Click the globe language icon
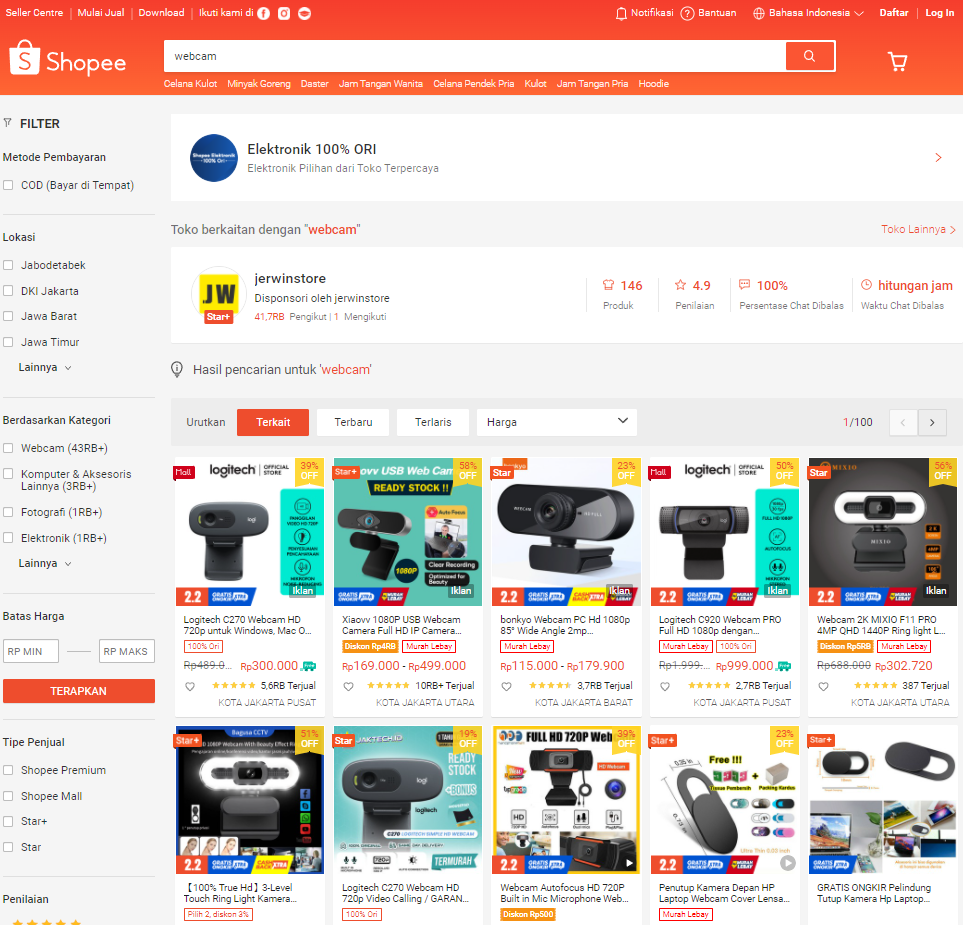 (x=759, y=14)
